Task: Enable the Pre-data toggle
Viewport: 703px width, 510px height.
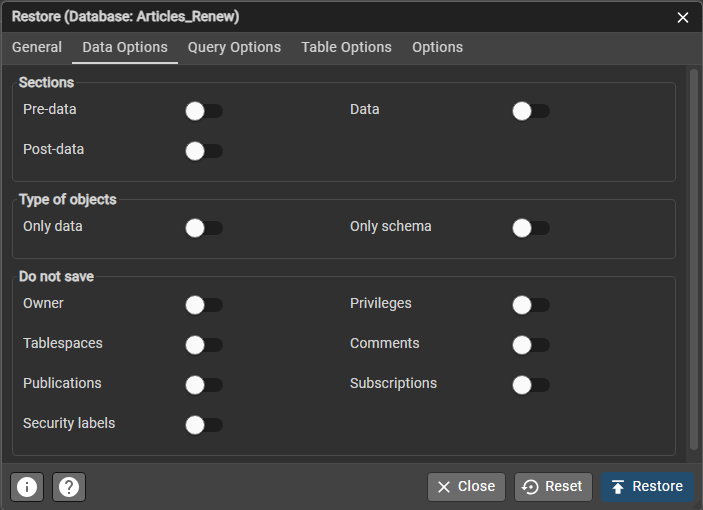Action: pyautogui.click(x=204, y=111)
